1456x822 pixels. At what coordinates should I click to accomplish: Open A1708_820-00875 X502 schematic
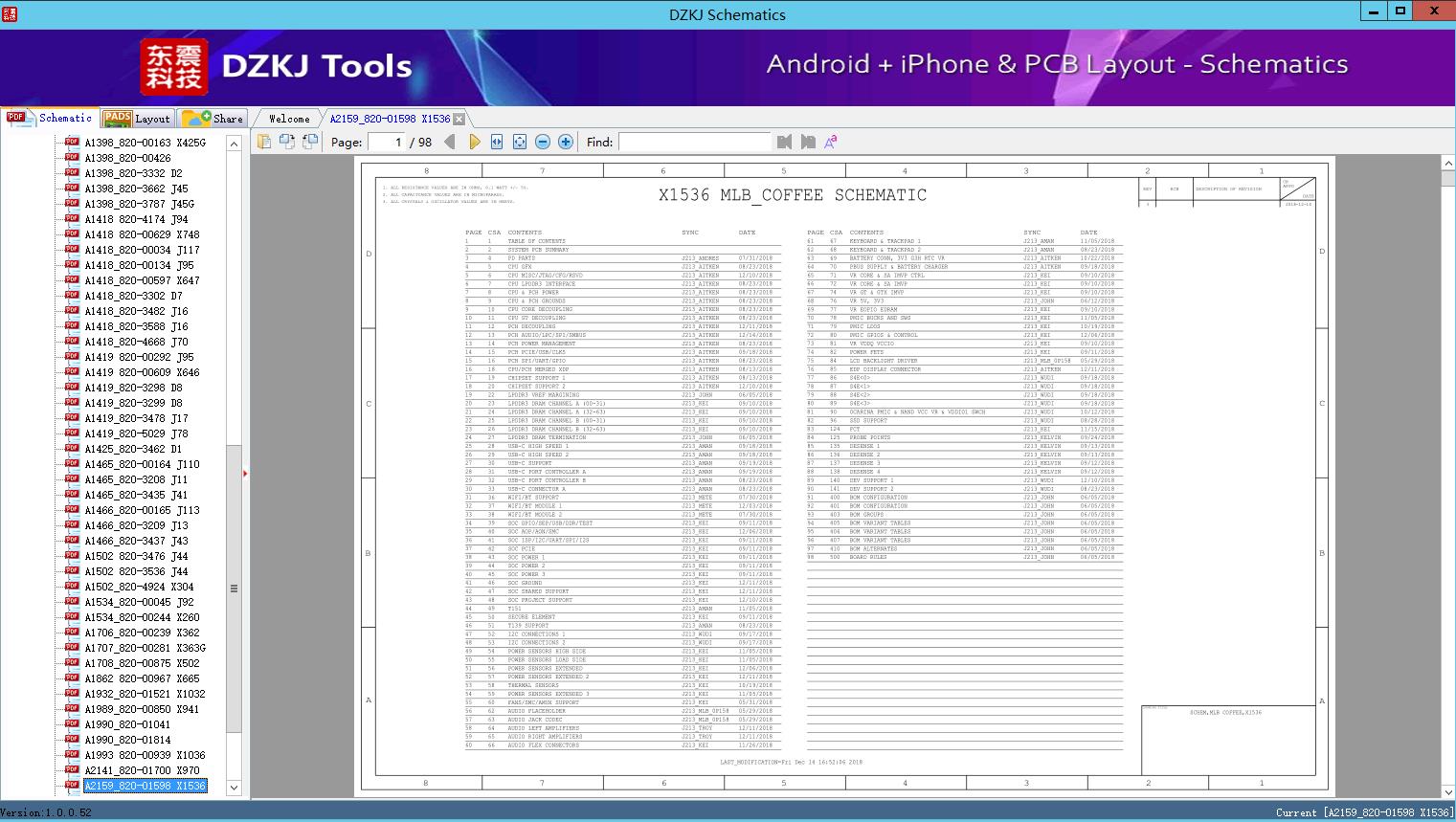pyautogui.click(x=142, y=663)
